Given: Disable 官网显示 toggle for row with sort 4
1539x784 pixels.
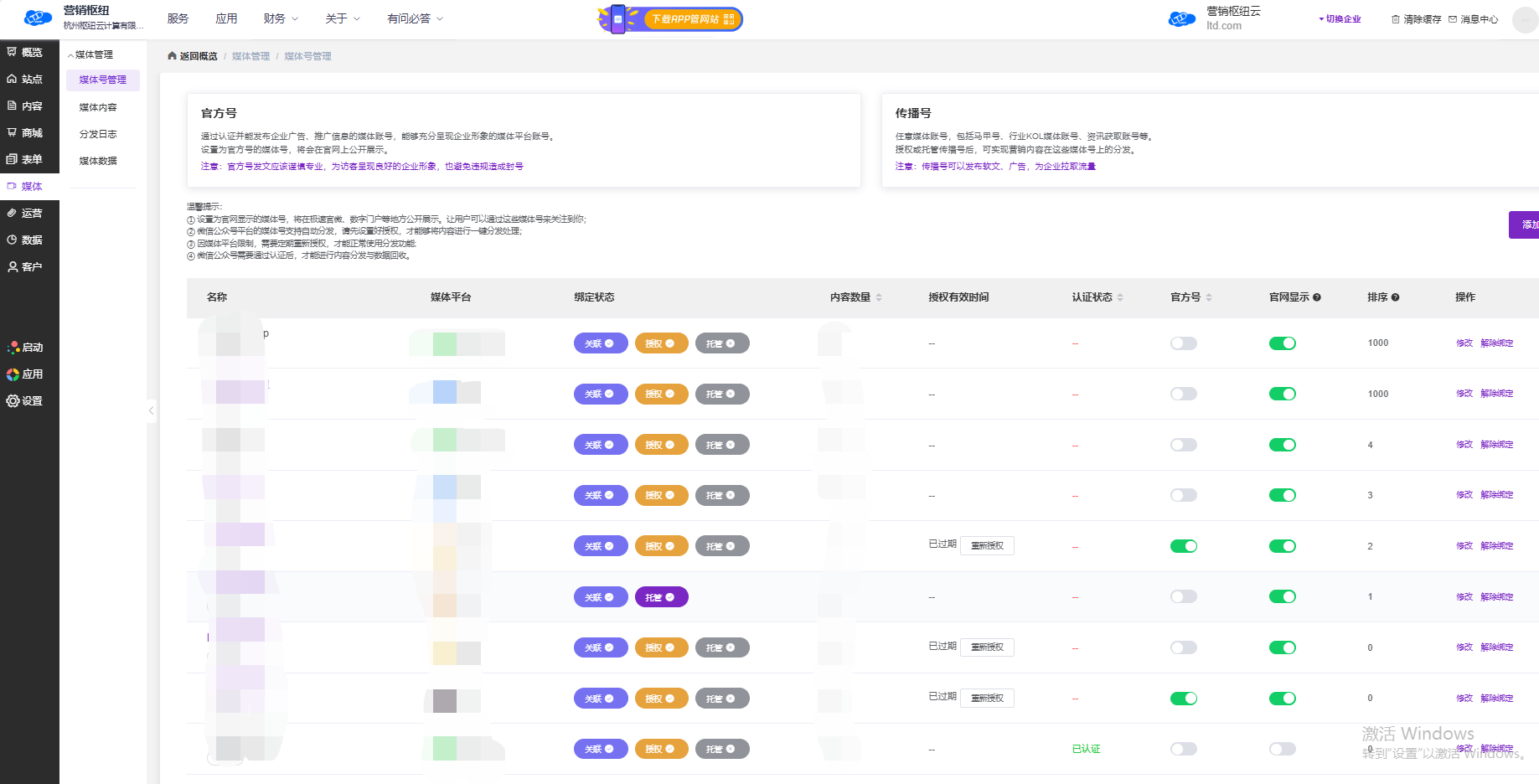Looking at the screenshot, I should coord(1282,445).
